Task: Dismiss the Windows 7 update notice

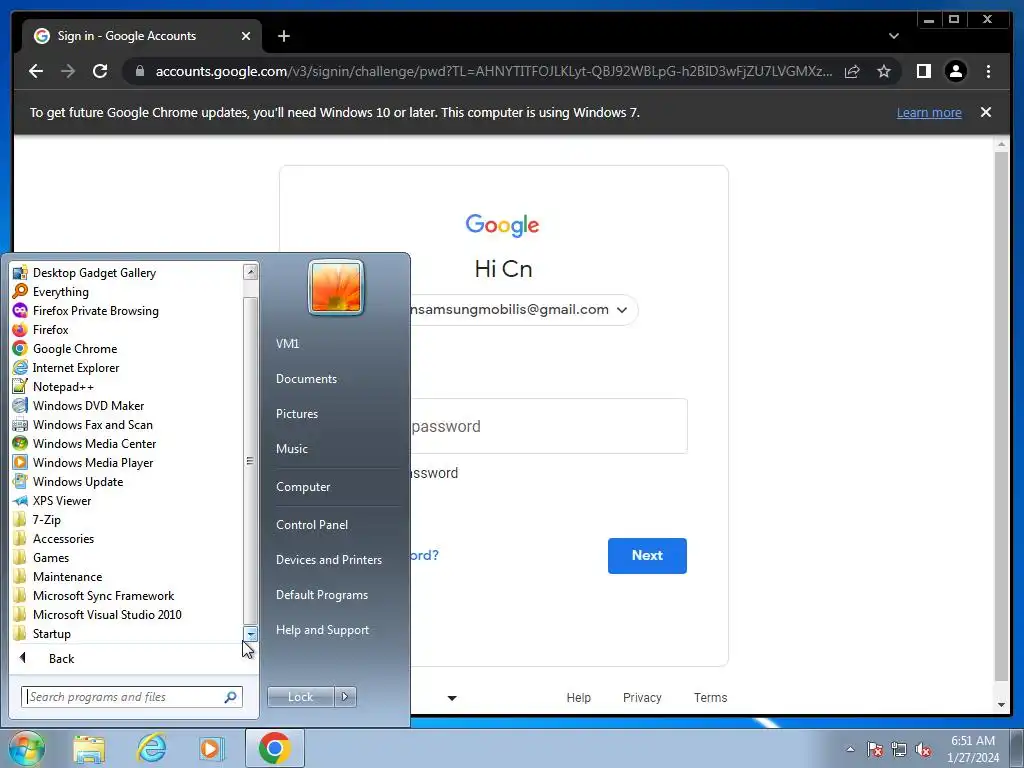Action: click(x=986, y=112)
